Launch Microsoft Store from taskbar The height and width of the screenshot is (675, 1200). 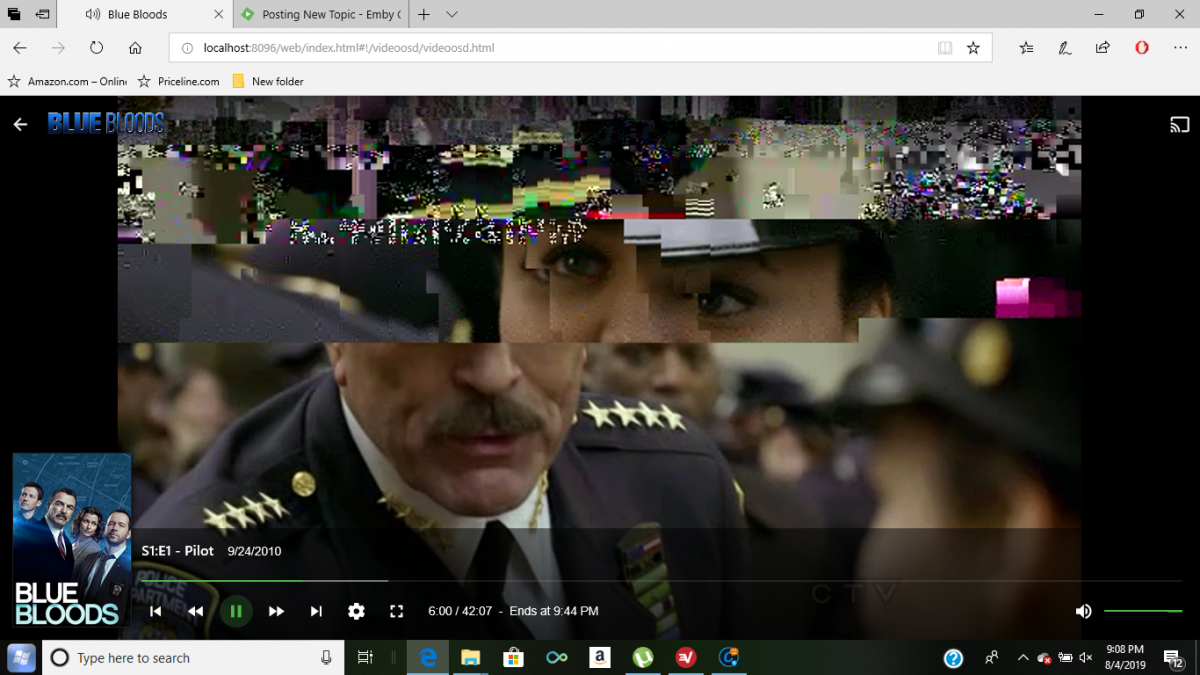(513, 657)
